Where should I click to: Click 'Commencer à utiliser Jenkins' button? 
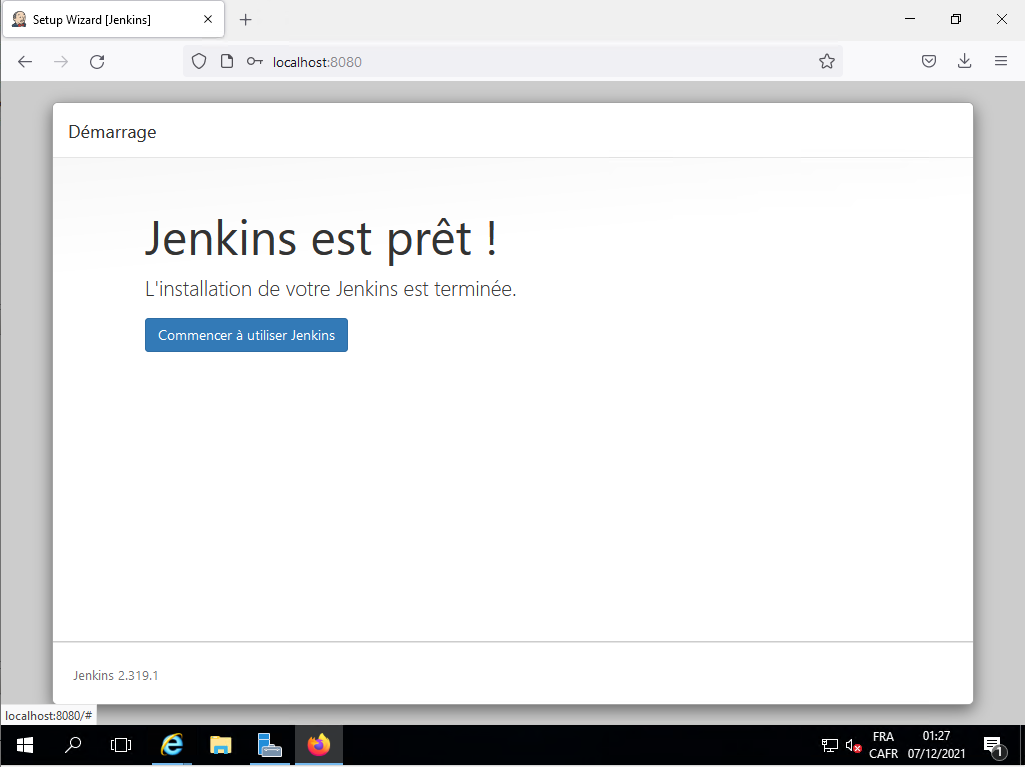(x=246, y=335)
